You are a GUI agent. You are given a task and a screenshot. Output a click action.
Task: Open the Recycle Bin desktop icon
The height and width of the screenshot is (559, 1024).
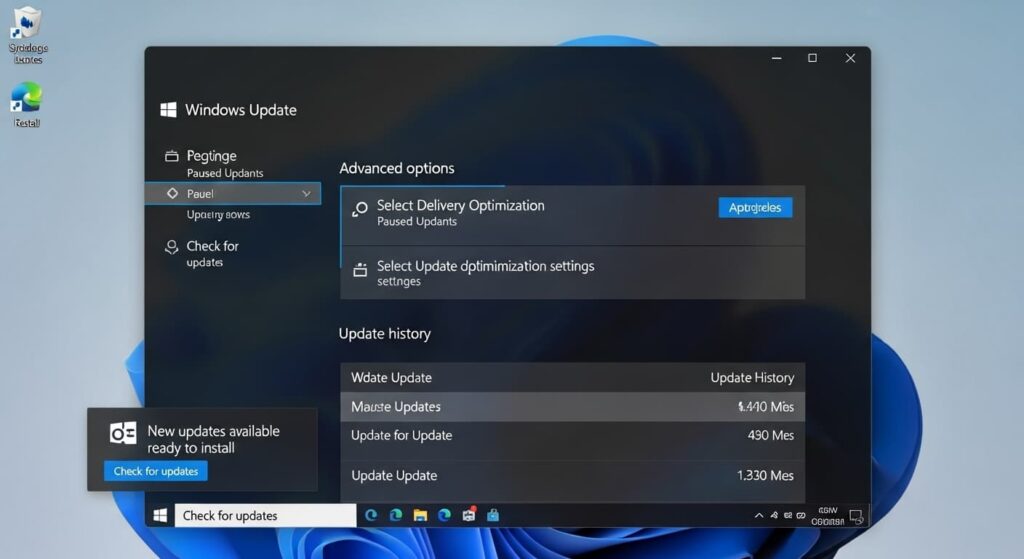(x=27, y=35)
